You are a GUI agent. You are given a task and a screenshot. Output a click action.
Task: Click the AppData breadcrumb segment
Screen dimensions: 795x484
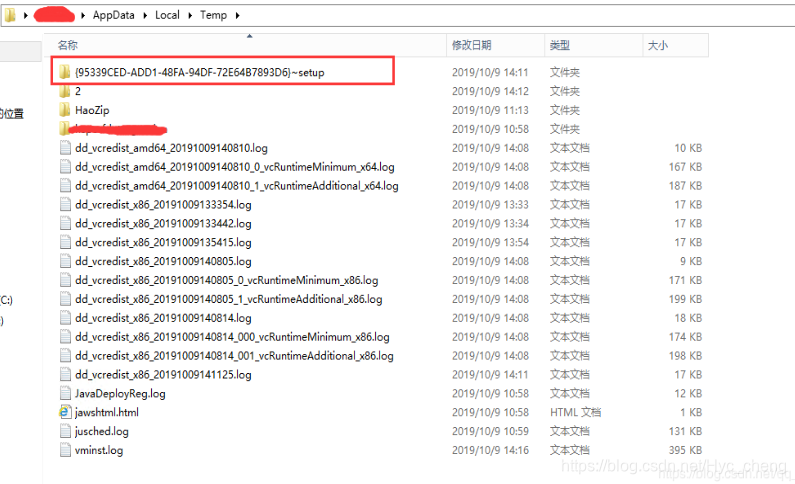(114, 15)
